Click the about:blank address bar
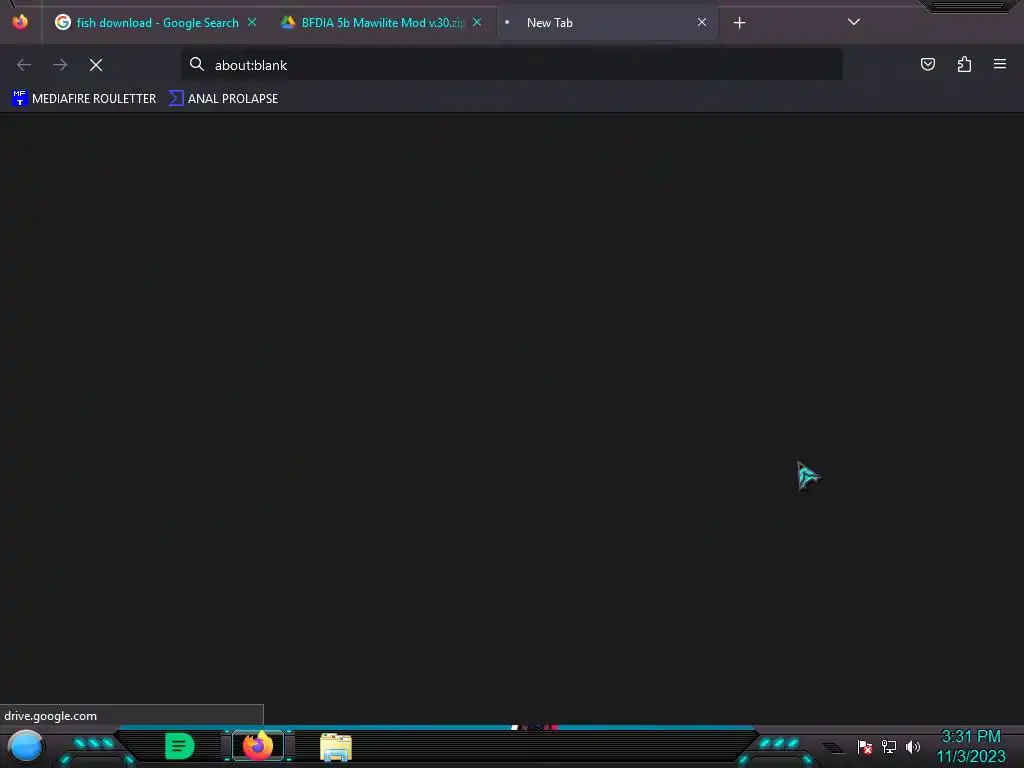The height and width of the screenshot is (768, 1024). click(x=512, y=65)
